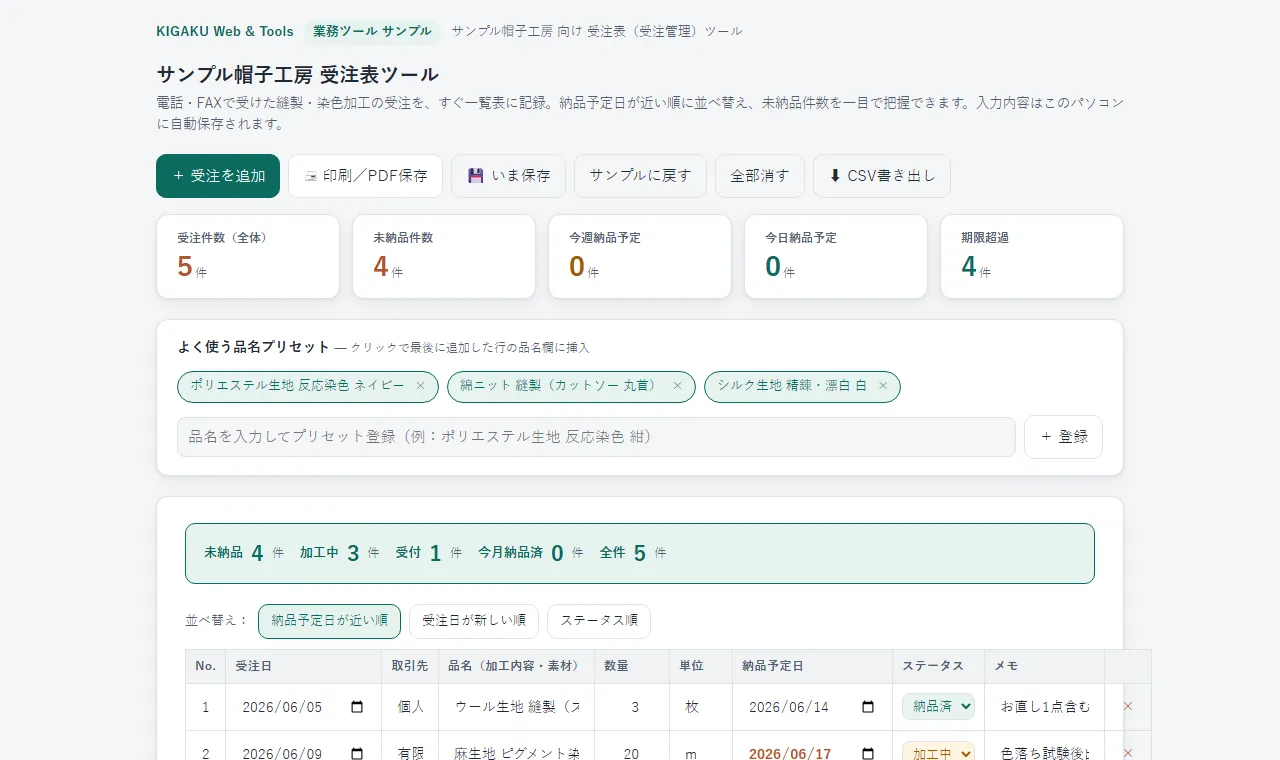
Task: Insert preset 綿ニット 縫製（カットソー 丸首）
Action: 559,386
